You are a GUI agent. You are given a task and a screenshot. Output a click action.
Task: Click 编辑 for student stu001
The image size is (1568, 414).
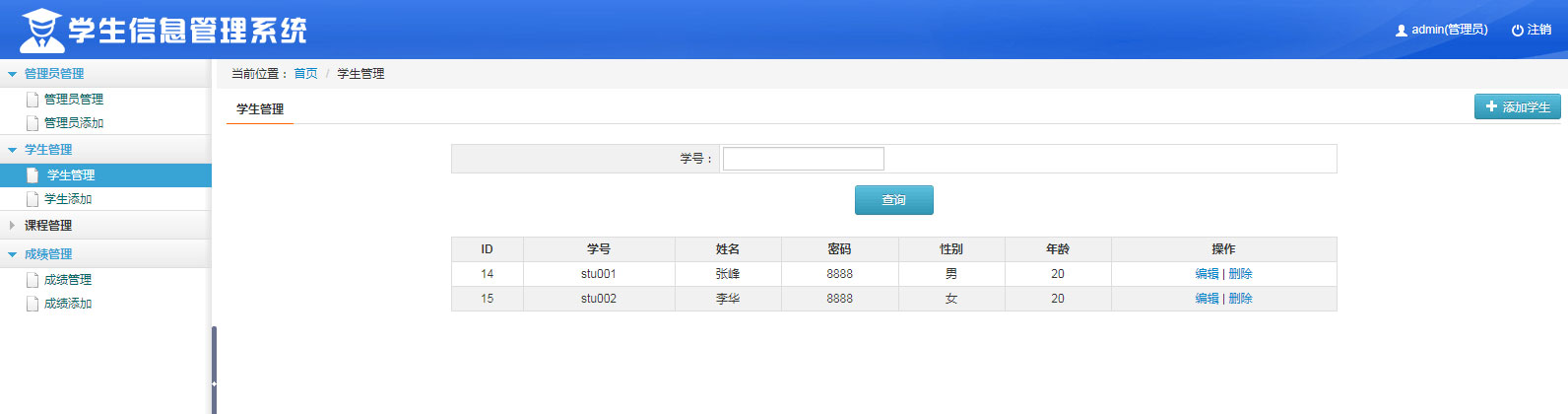click(1207, 274)
